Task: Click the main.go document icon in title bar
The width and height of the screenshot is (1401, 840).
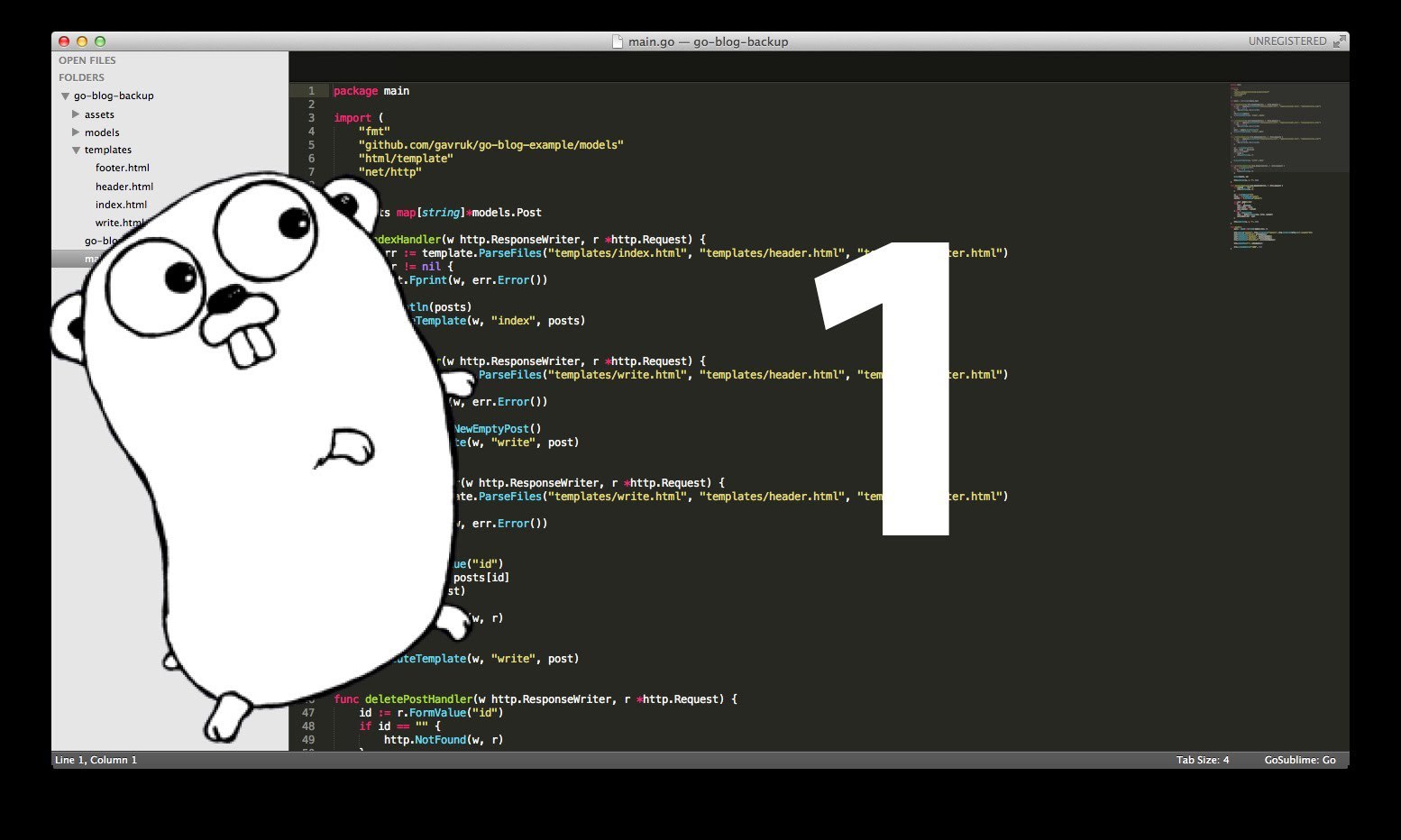Action: click(x=618, y=41)
